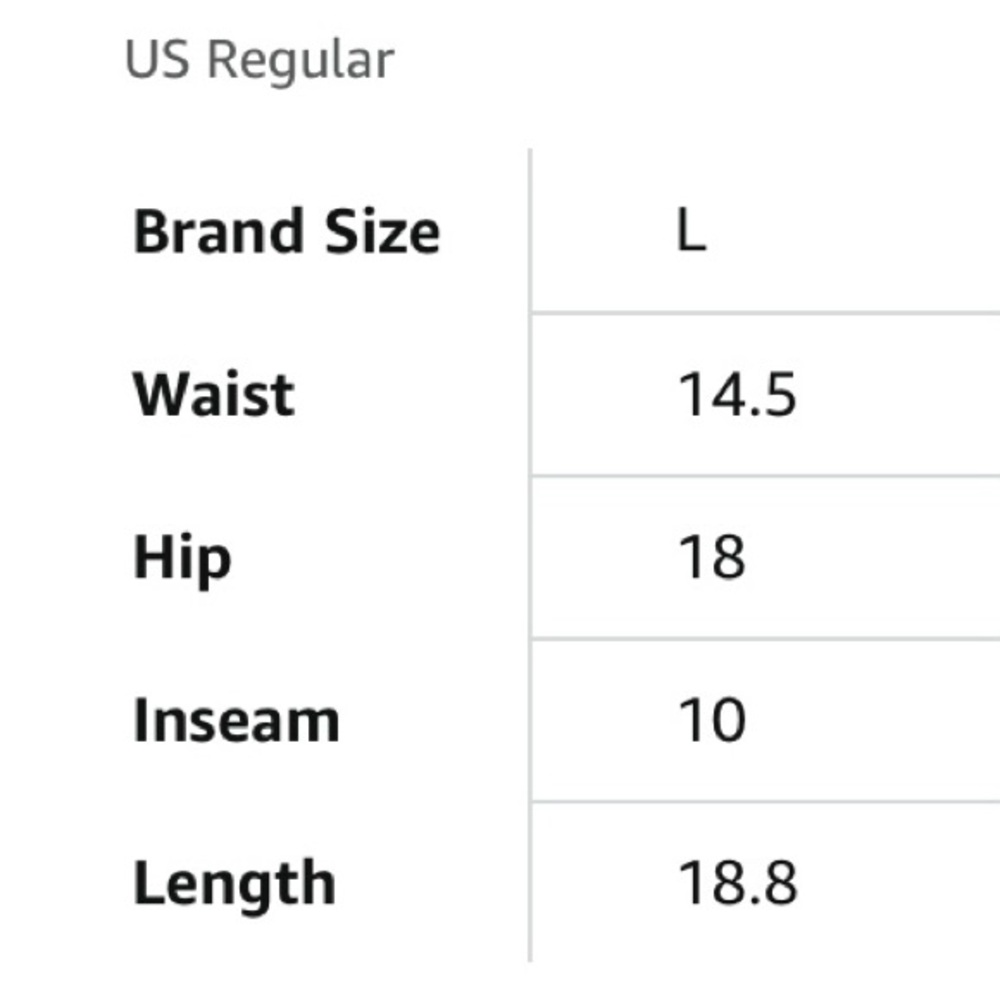Click the divider line beneath the L cell
The width and height of the screenshot is (1000, 1000).
(x=765, y=313)
